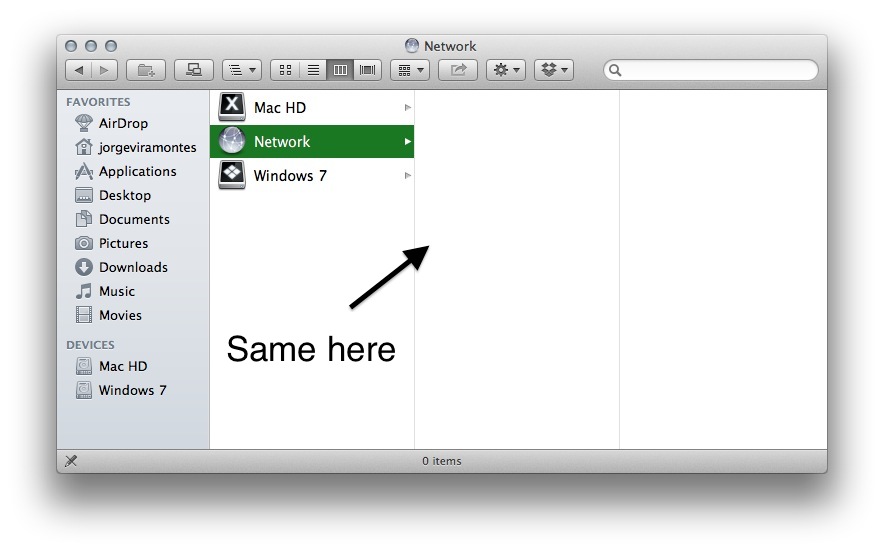Click the '0 items' status text
The height and width of the screenshot is (552, 884).
tap(442, 461)
